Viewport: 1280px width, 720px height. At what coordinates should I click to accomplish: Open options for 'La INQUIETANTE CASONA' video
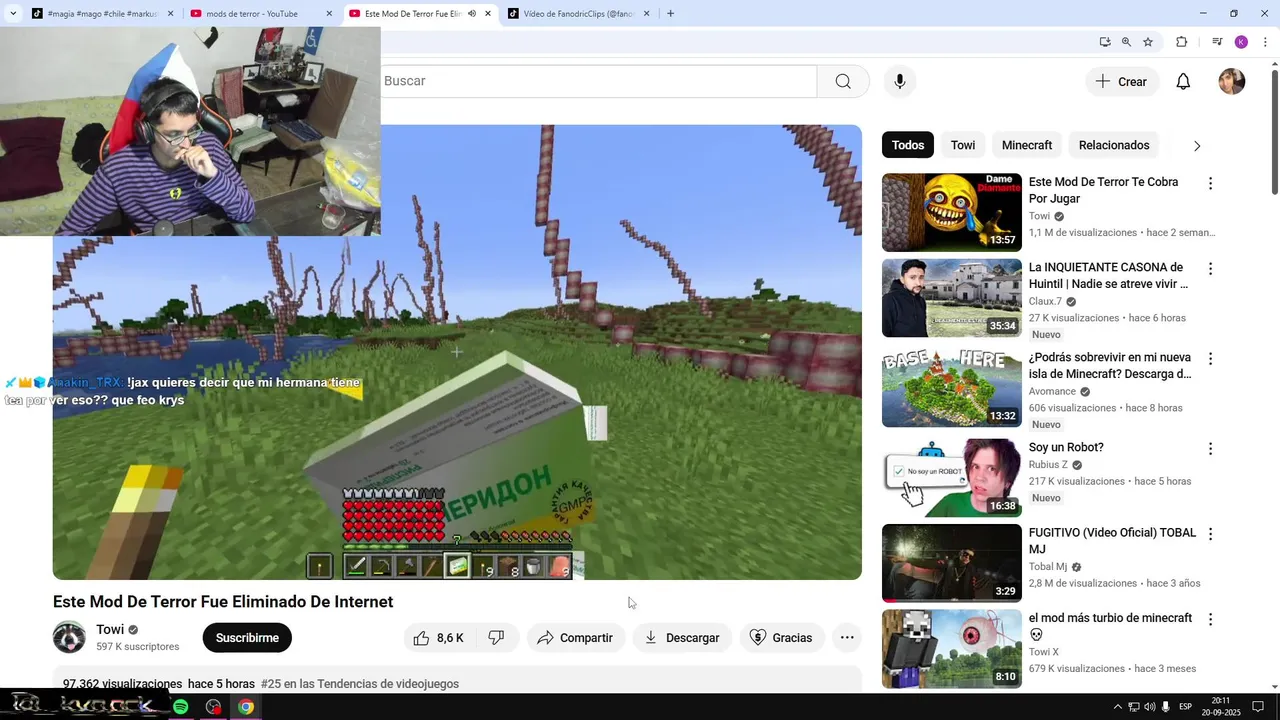point(1210,269)
